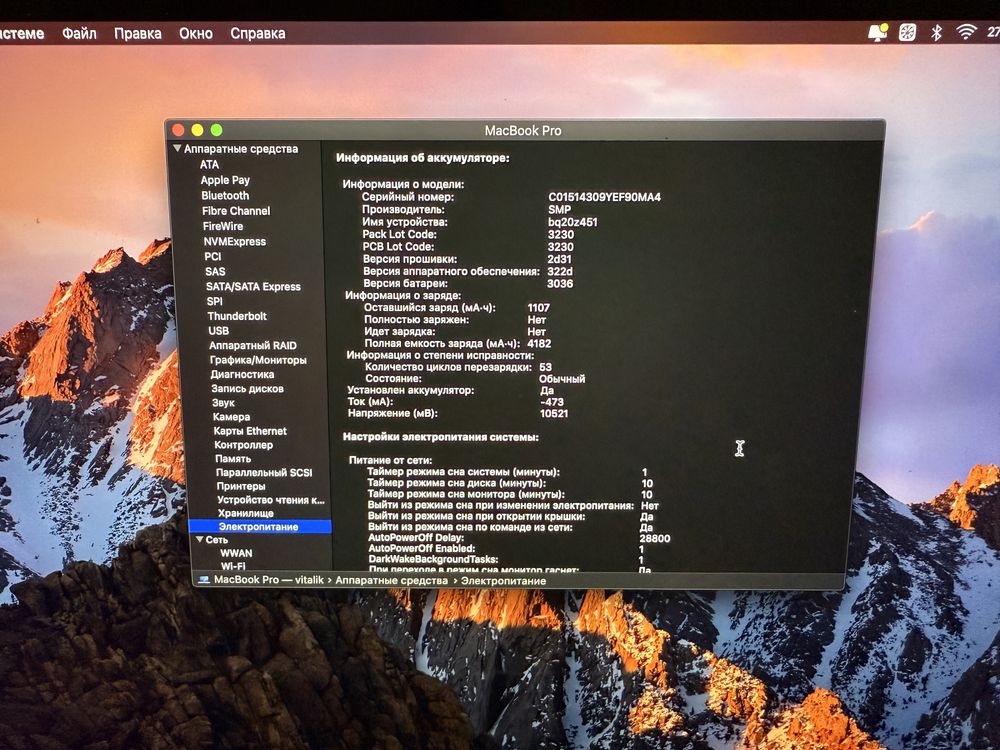Image resolution: width=1000 pixels, height=750 pixels.
Task: Click the notification display icon in menu bar
Action: pyautogui.click(x=879, y=32)
